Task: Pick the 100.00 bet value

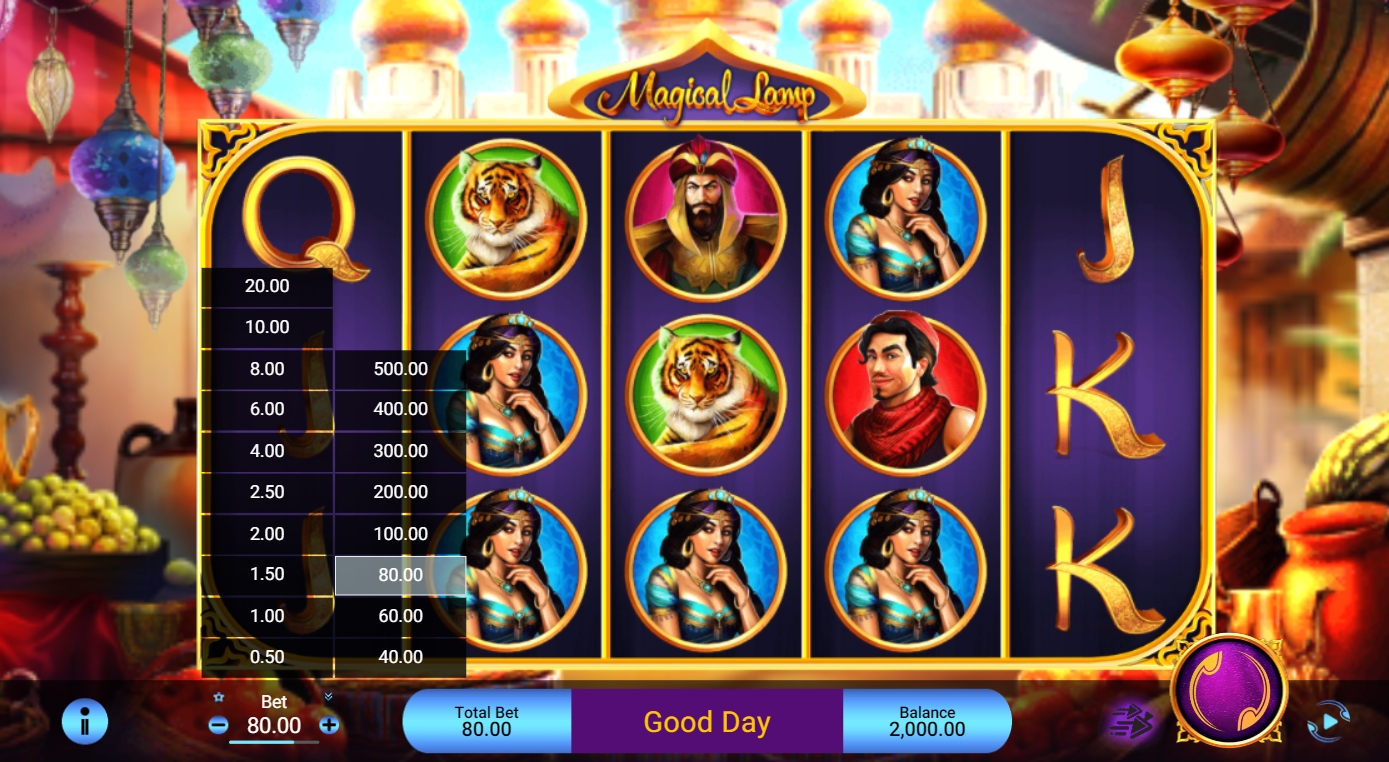Action: (x=400, y=534)
